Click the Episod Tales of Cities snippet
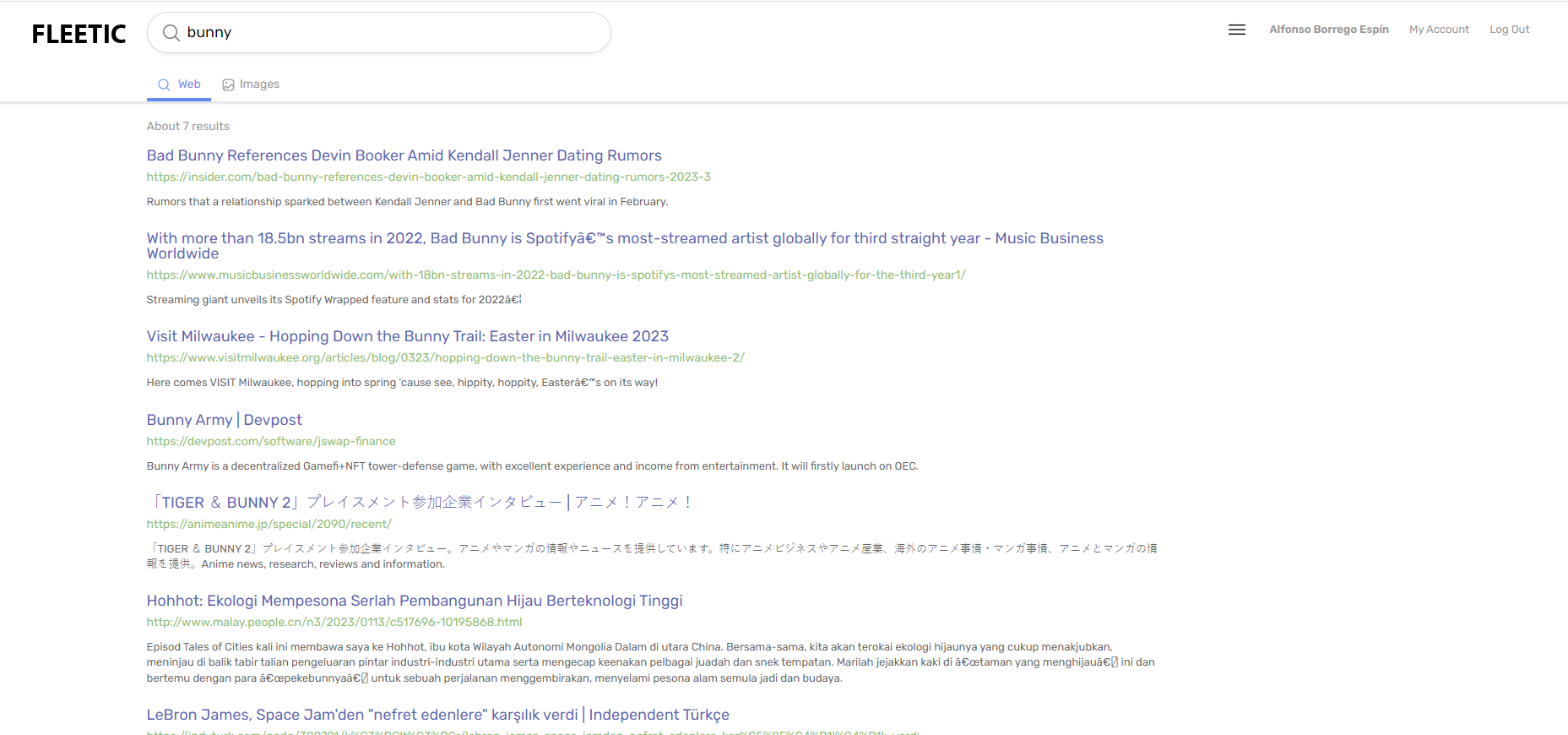This screenshot has width=1568, height=735. tap(650, 662)
